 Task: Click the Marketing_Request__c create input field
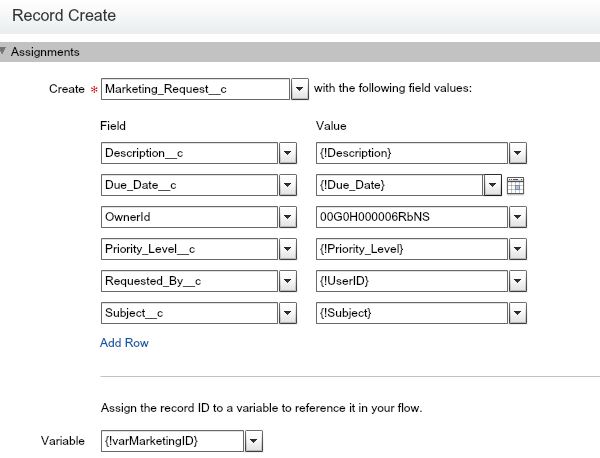point(195,90)
